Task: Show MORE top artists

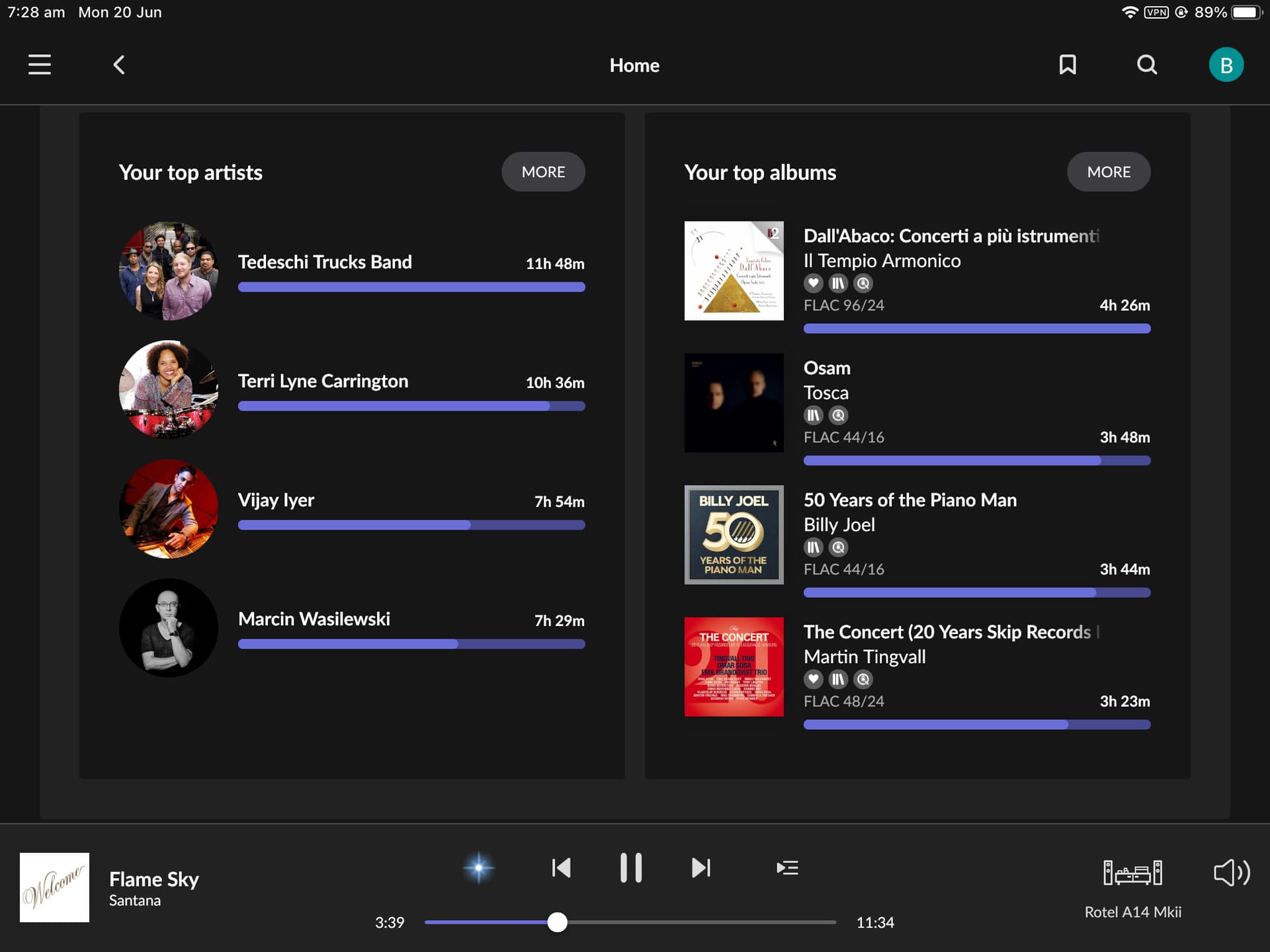Action: point(543,172)
